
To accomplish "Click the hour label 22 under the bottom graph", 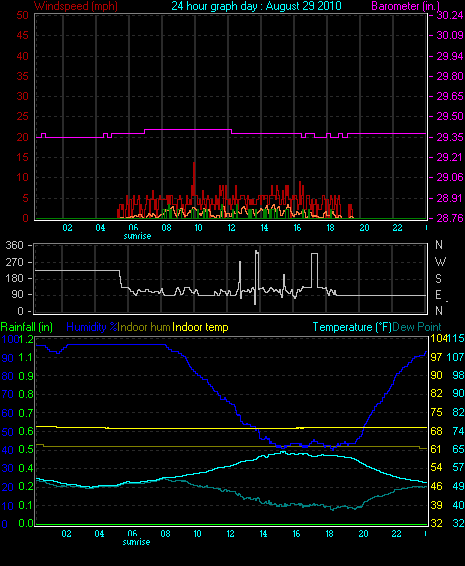I will [x=396, y=534].
